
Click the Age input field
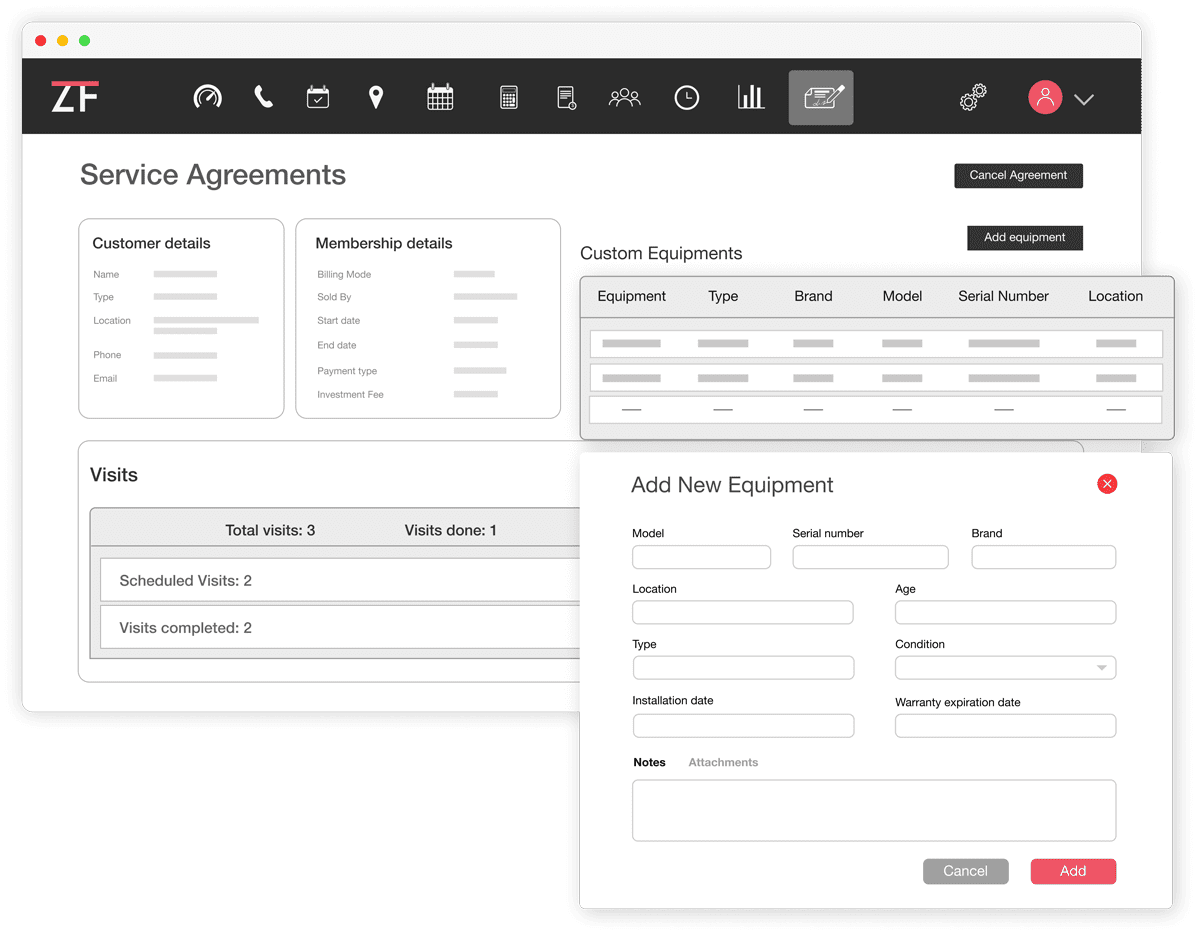pyautogui.click(x=1005, y=612)
